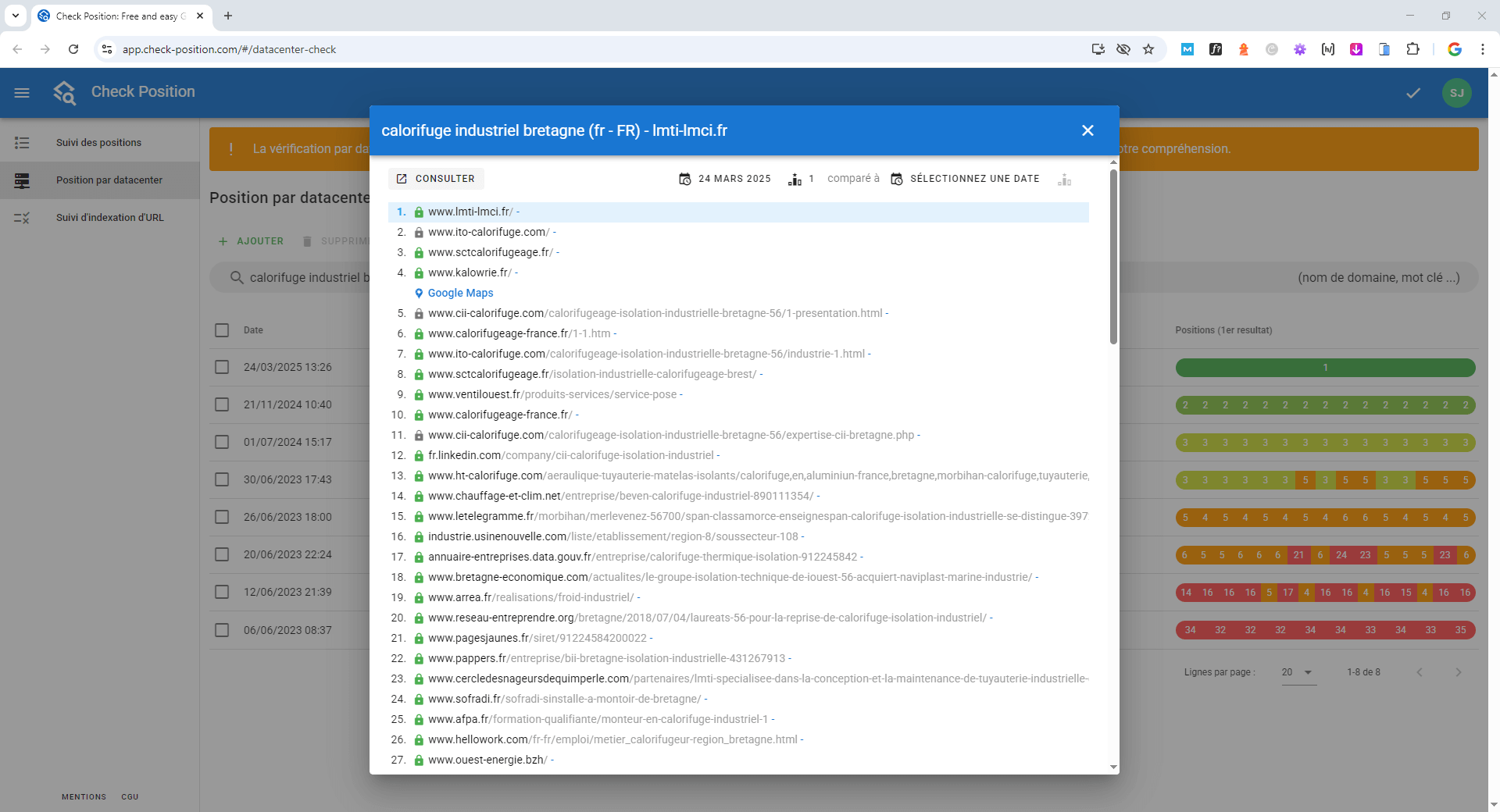Check the row 12/06/2023 21:39
Screen dimensions: 1500x812
pos(222,592)
